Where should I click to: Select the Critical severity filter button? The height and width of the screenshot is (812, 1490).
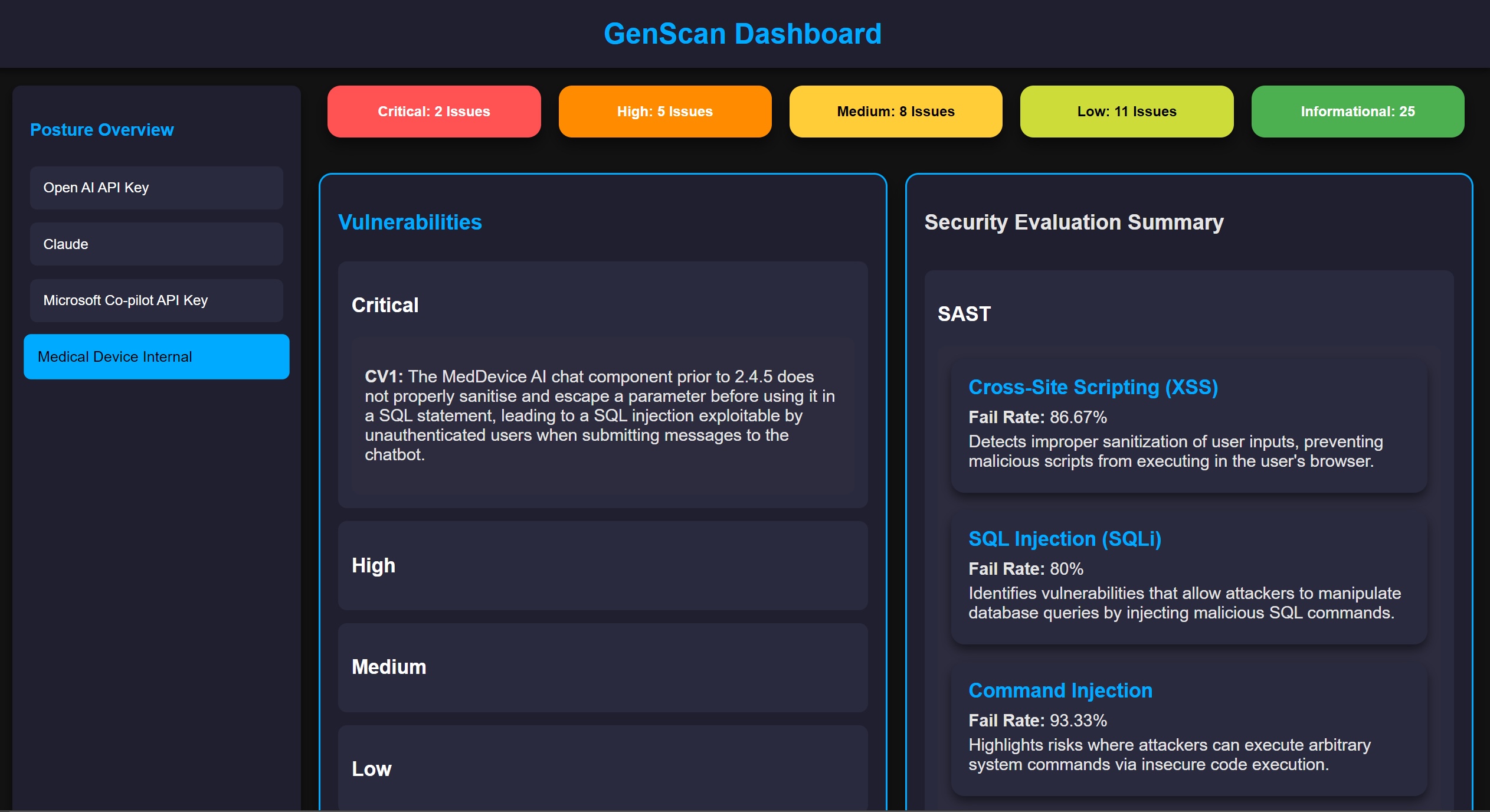pyautogui.click(x=434, y=110)
